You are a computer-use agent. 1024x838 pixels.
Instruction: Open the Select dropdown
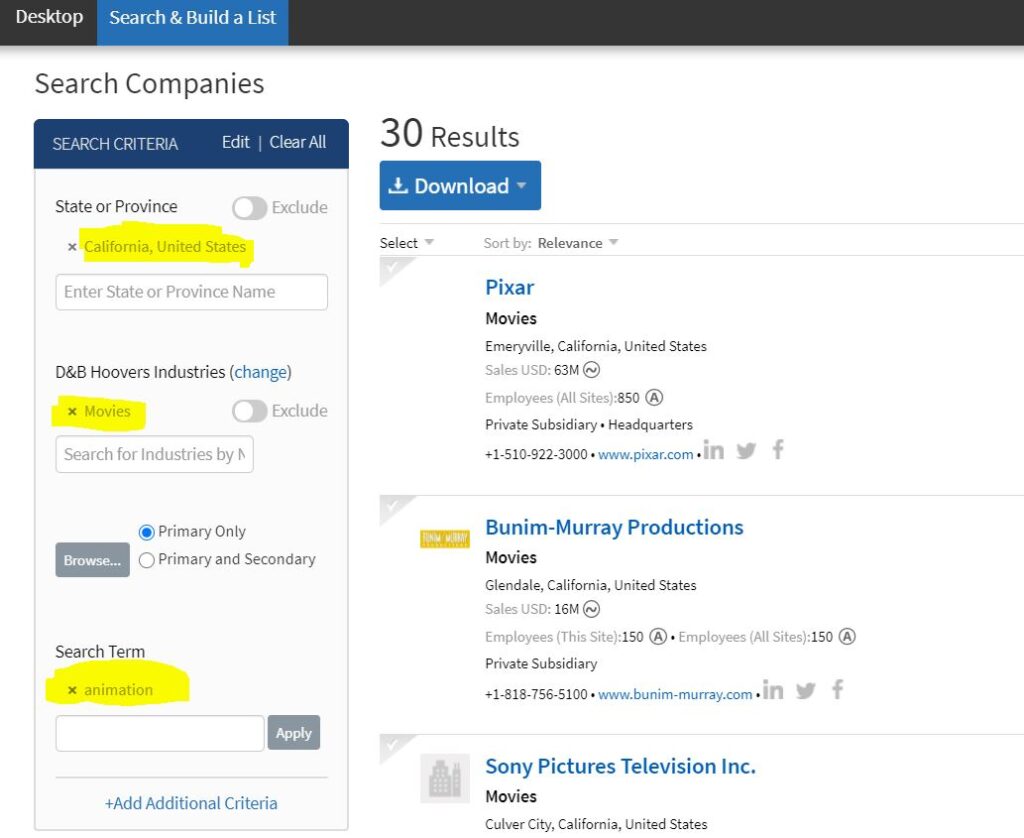point(407,243)
